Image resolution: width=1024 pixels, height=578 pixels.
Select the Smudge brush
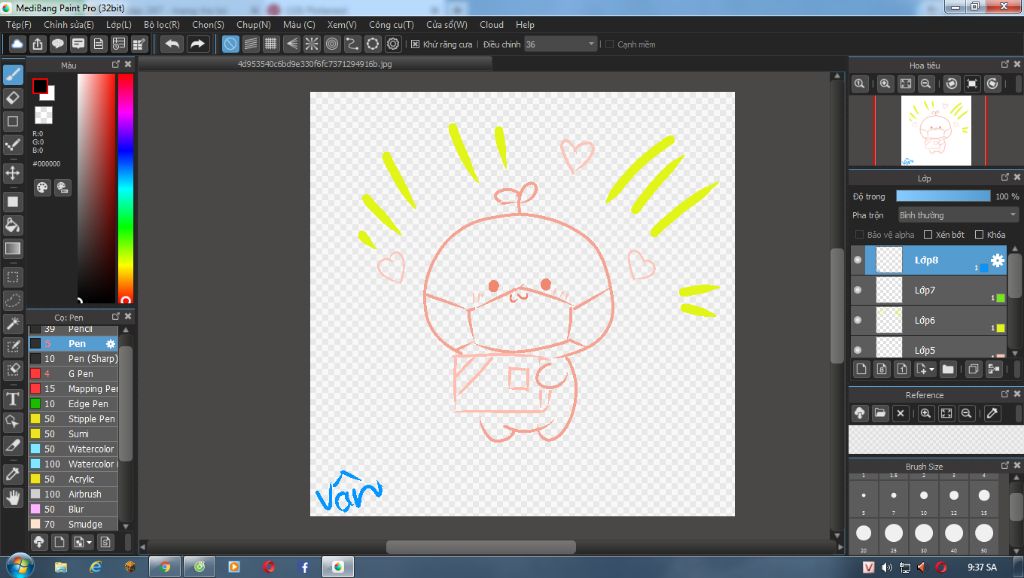click(73, 524)
